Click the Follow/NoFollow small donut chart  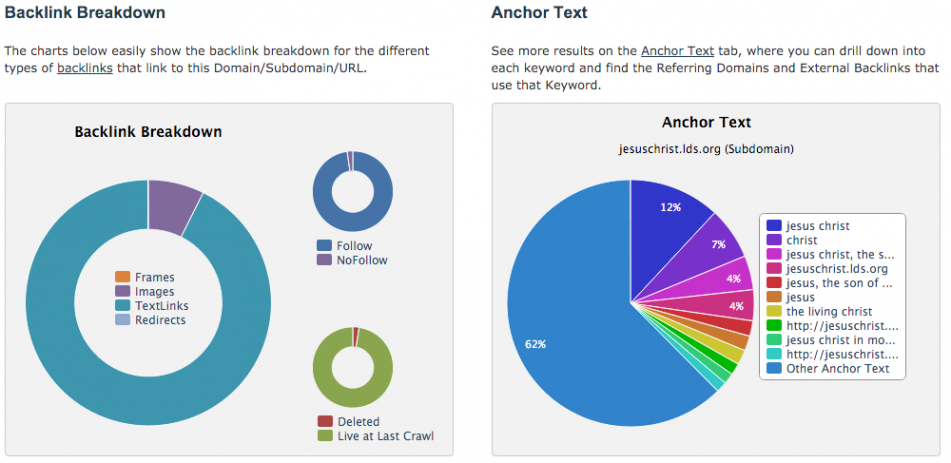coord(352,191)
